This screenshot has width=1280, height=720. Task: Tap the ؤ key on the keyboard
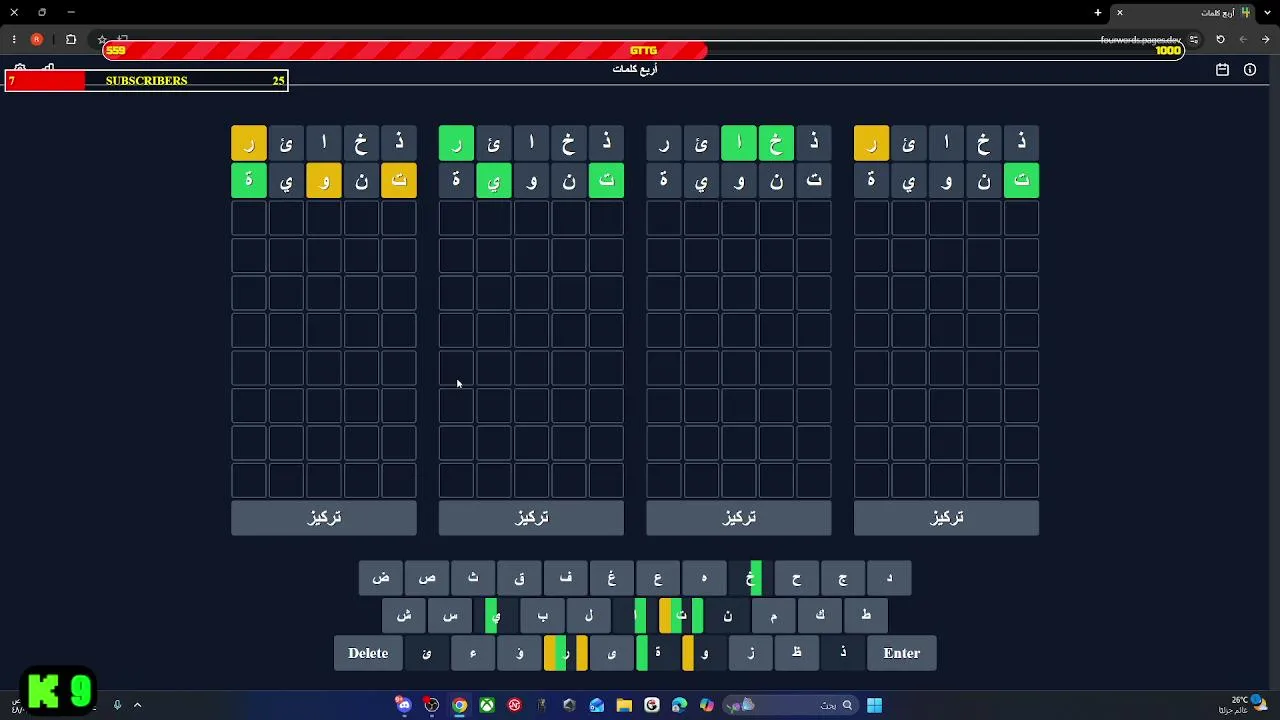coord(519,653)
